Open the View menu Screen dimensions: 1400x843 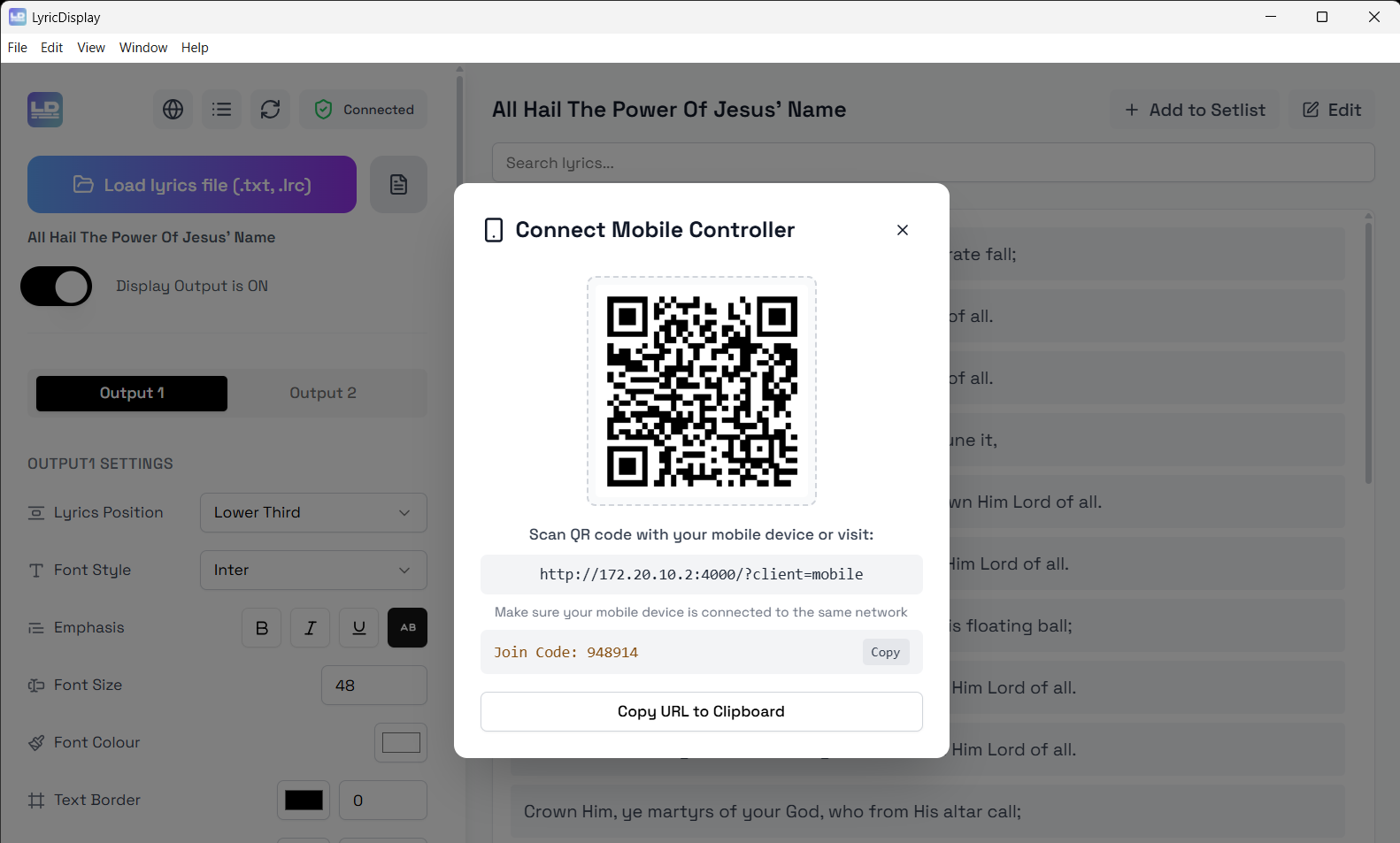[x=91, y=48]
